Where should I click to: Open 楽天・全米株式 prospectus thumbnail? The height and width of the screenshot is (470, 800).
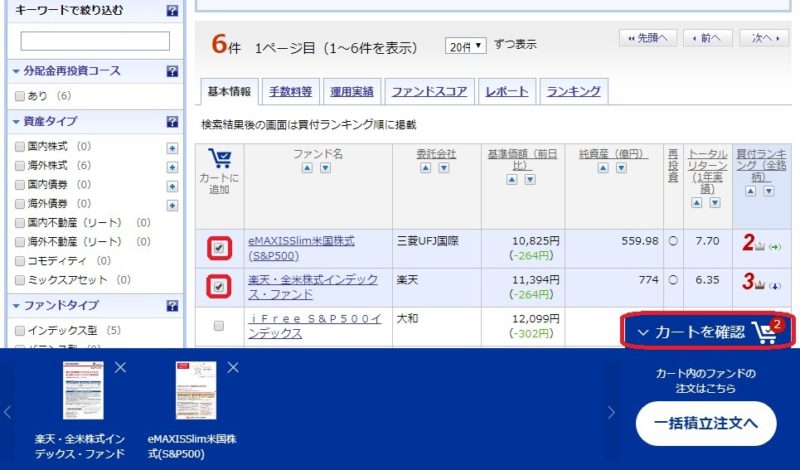[83, 390]
